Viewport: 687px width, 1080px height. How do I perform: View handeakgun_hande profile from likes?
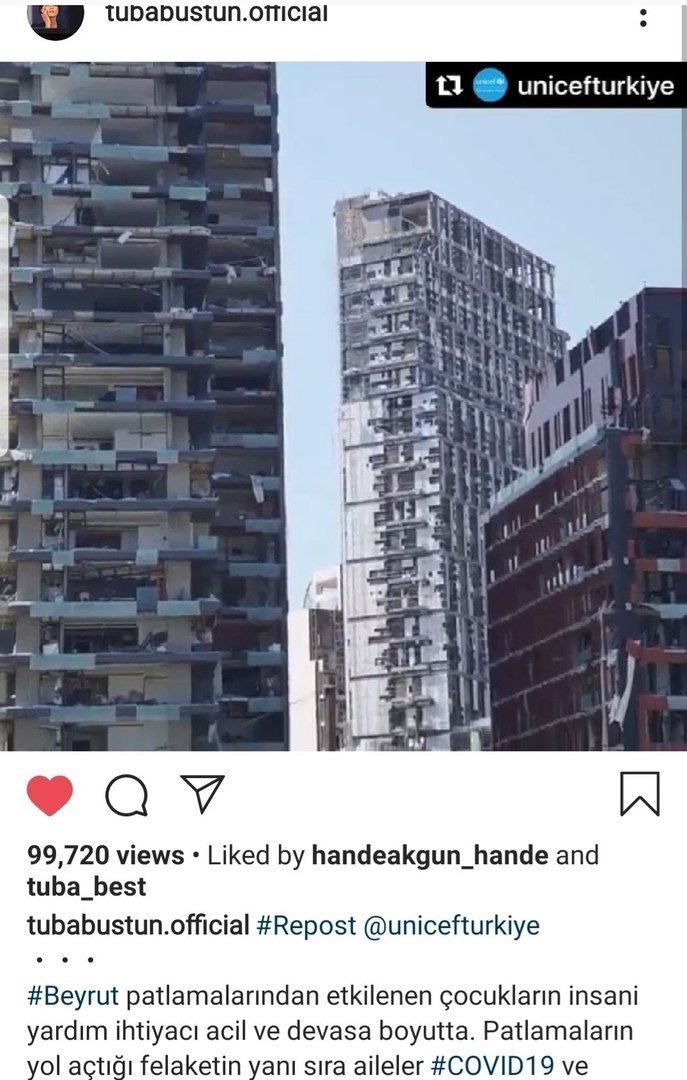click(x=430, y=855)
